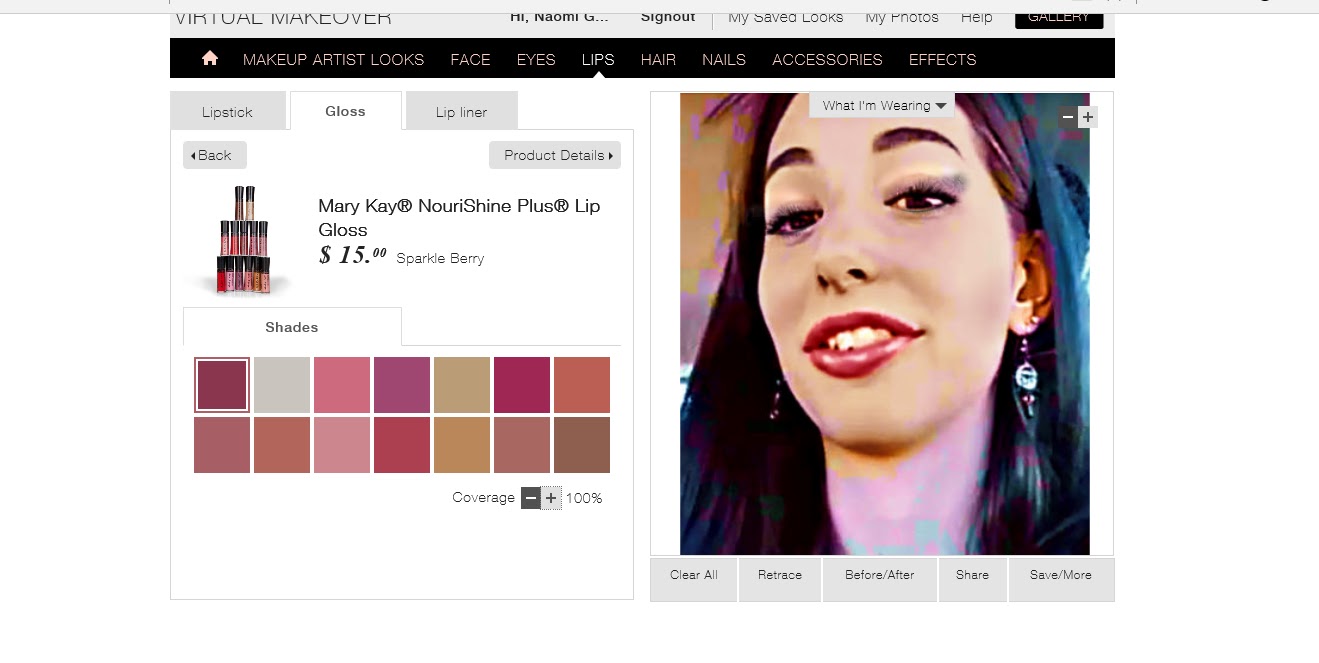
Task: Select the red swatch in second row
Action: point(402,445)
